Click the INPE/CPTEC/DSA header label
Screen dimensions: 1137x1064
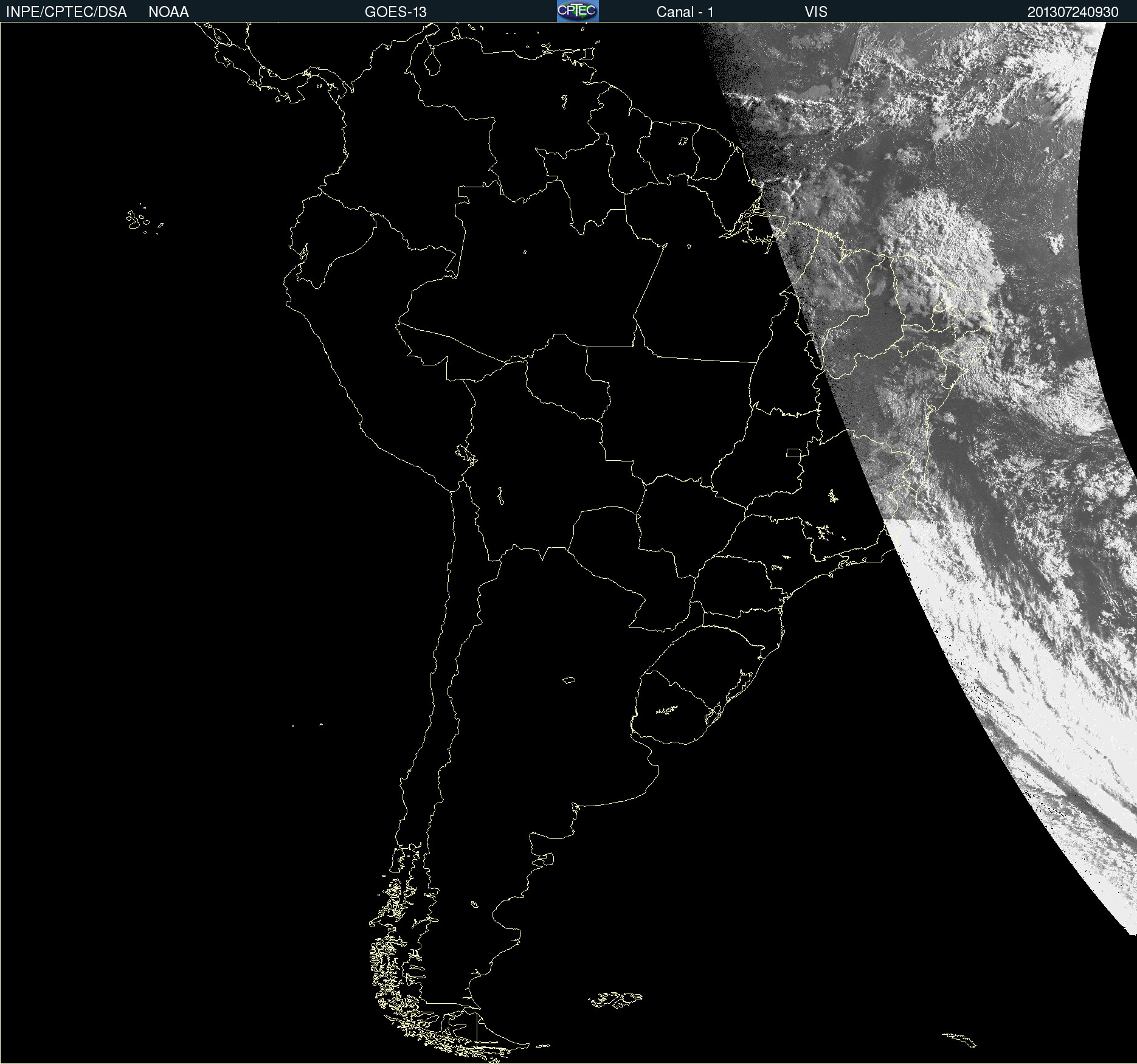pos(66,12)
